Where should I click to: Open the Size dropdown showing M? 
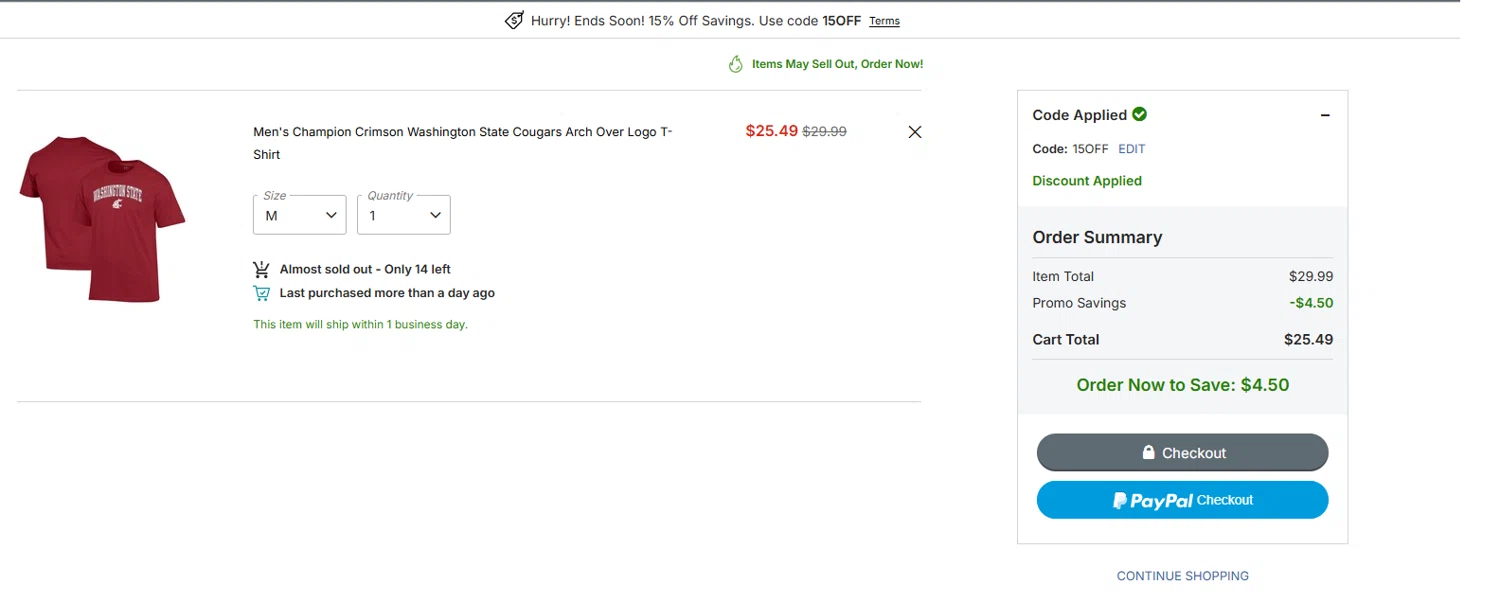point(300,215)
